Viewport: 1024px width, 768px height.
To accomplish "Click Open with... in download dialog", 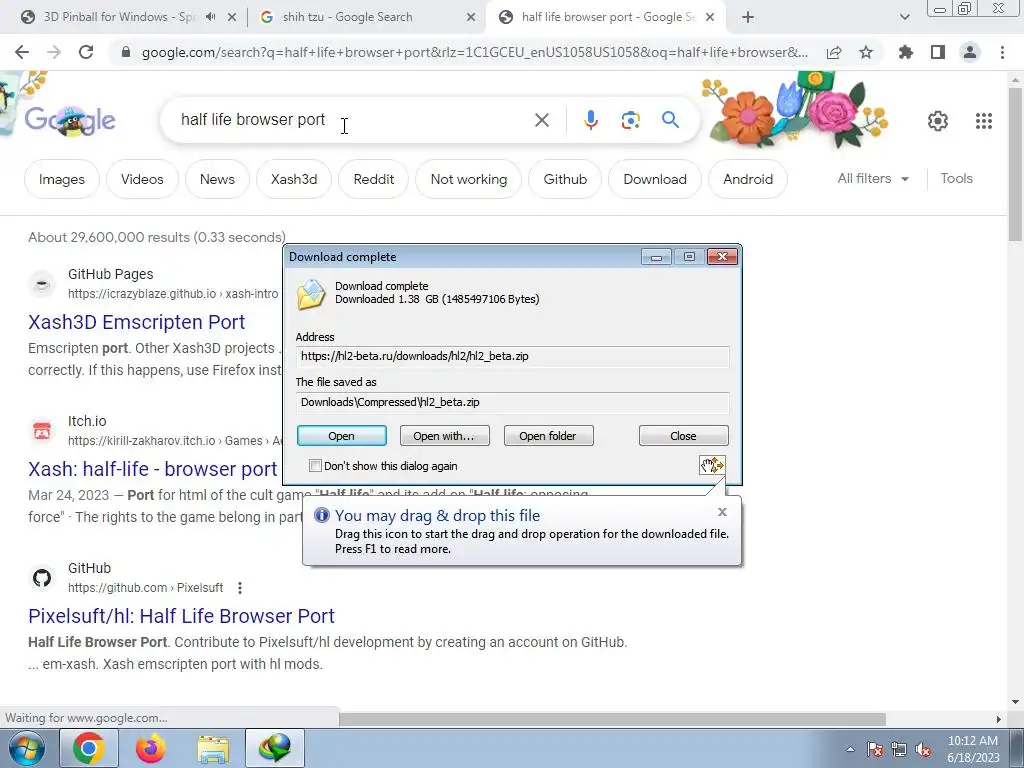I will pos(444,436).
